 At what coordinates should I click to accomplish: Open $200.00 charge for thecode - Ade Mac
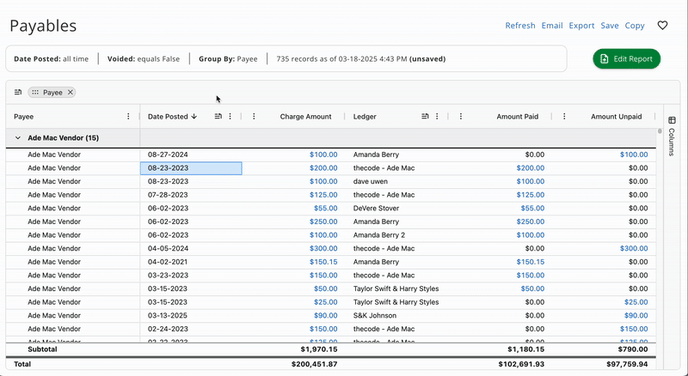[x=323, y=168]
